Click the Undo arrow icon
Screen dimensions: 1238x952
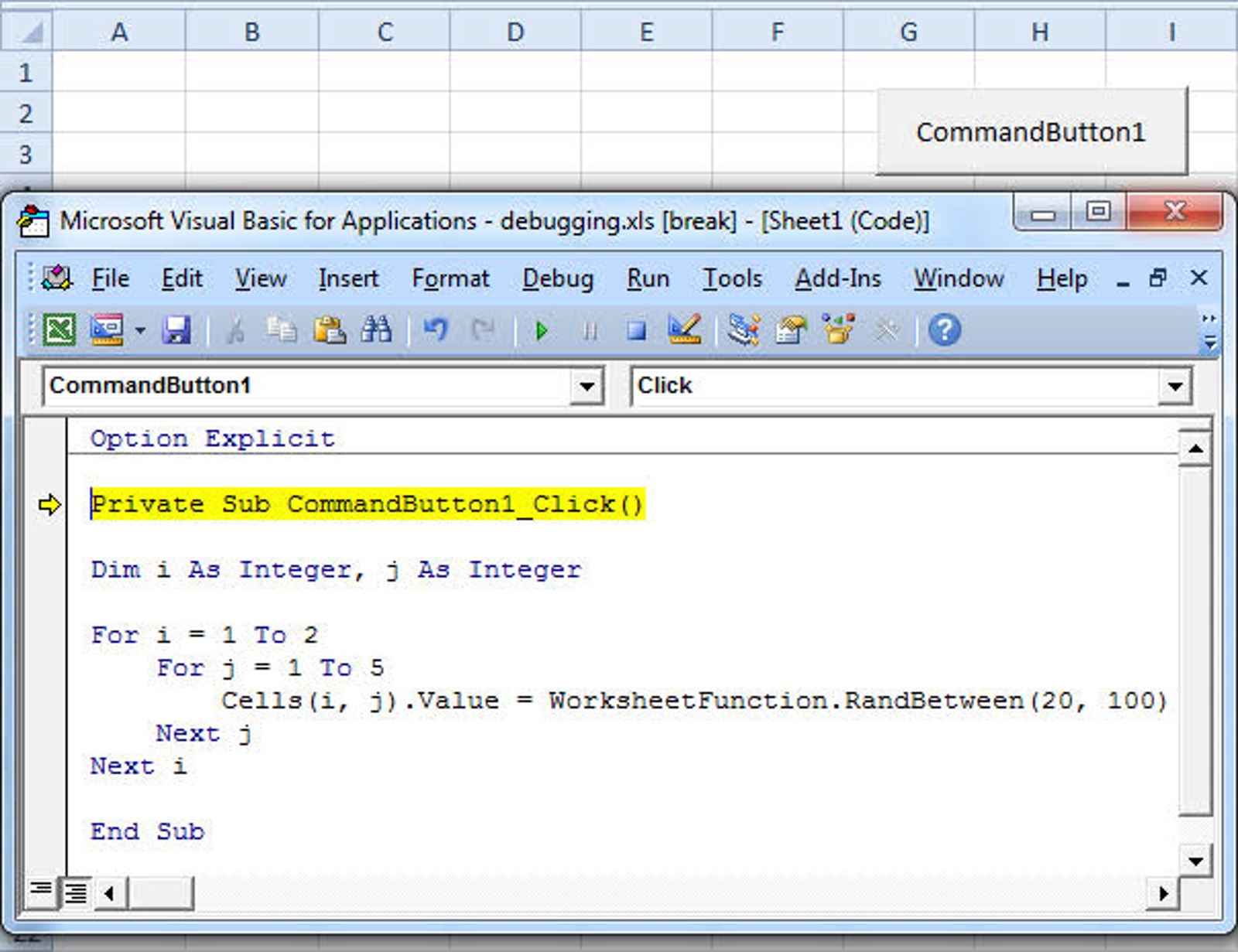[x=436, y=330]
